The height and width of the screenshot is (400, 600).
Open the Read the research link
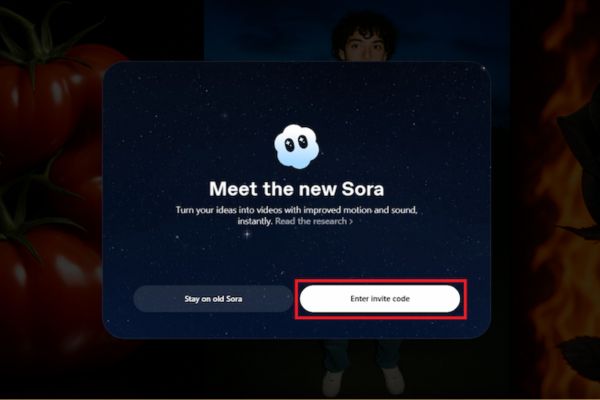tap(311, 221)
